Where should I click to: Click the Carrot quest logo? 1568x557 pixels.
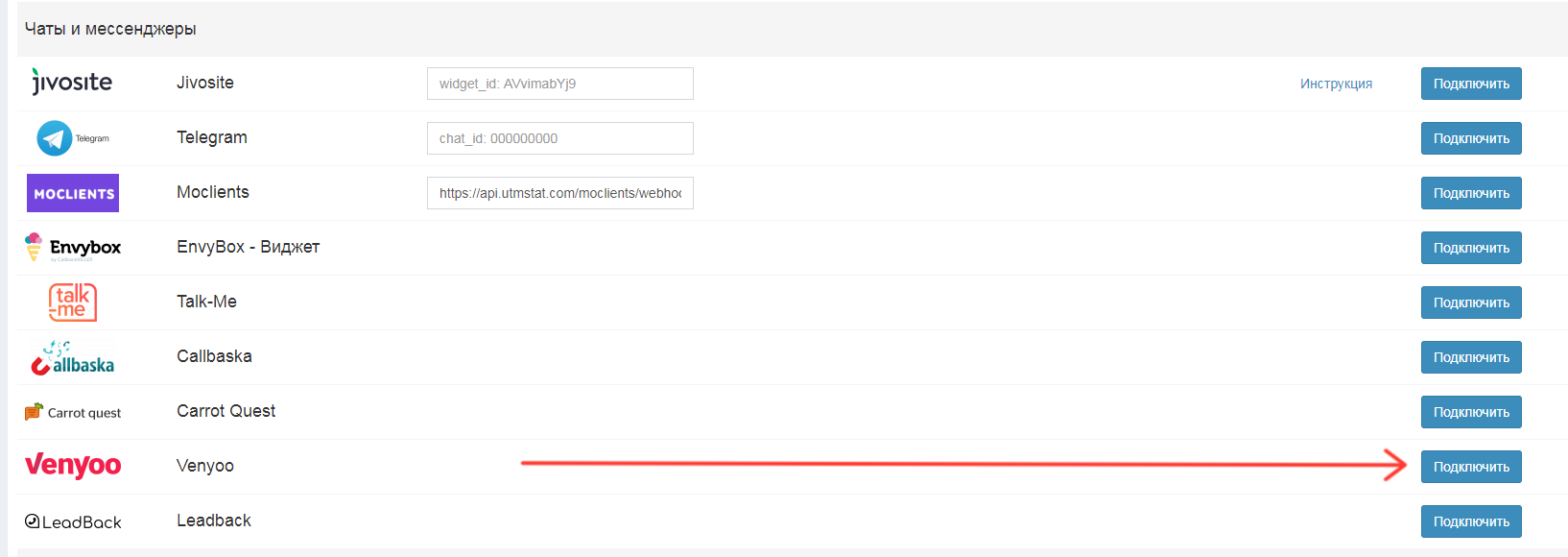point(73,412)
